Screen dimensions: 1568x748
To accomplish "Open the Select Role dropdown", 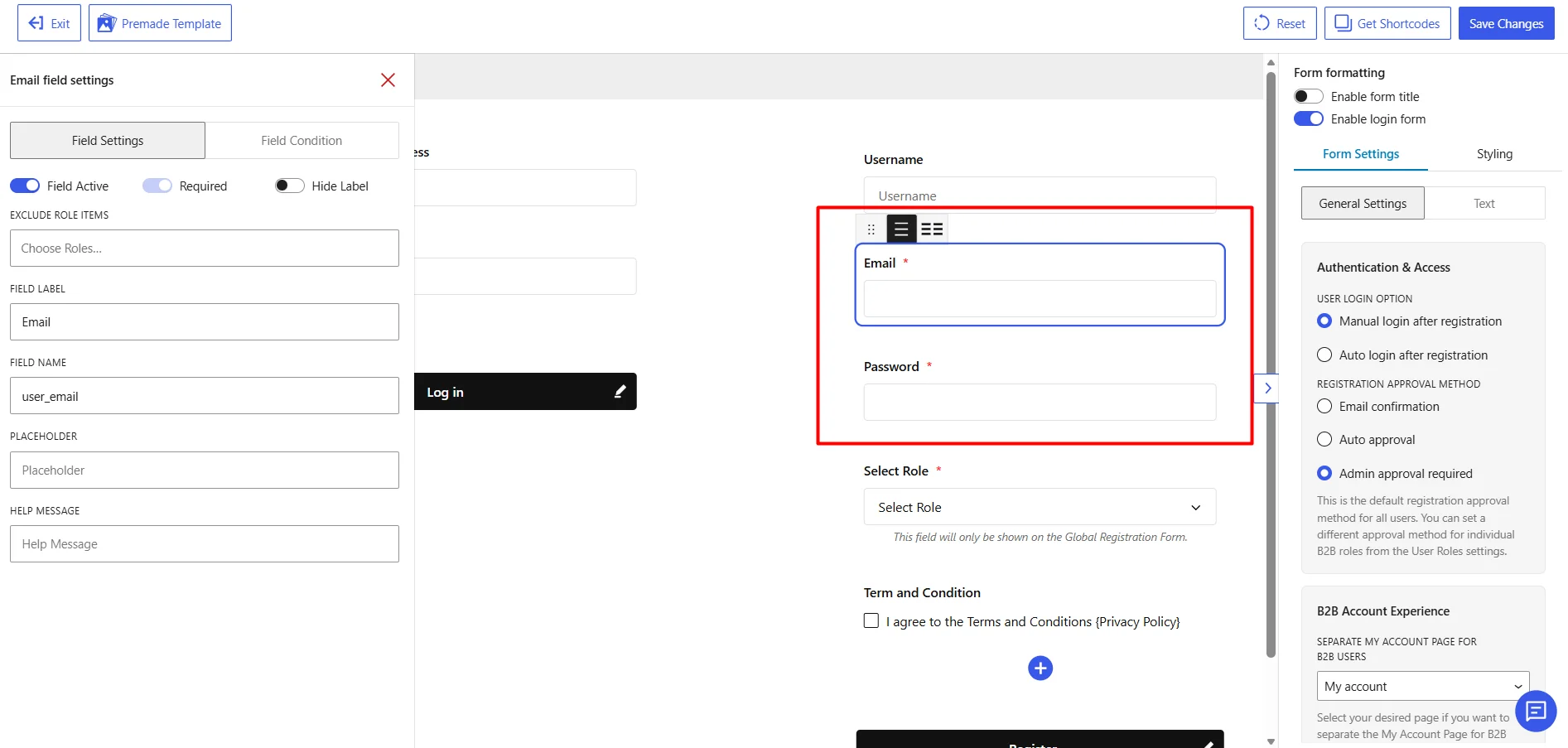I will pos(1040,507).
